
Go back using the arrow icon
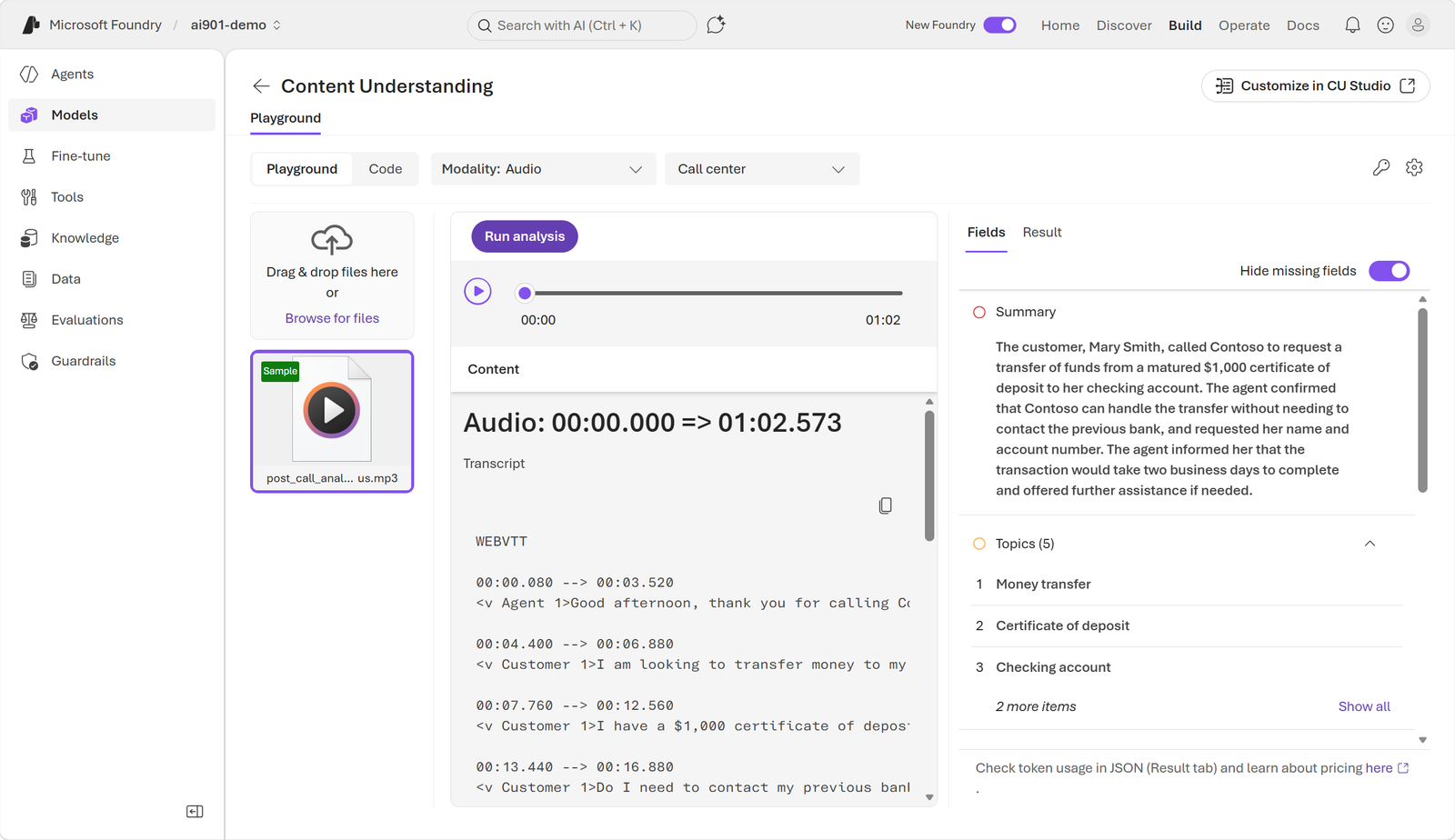[261, 86]
